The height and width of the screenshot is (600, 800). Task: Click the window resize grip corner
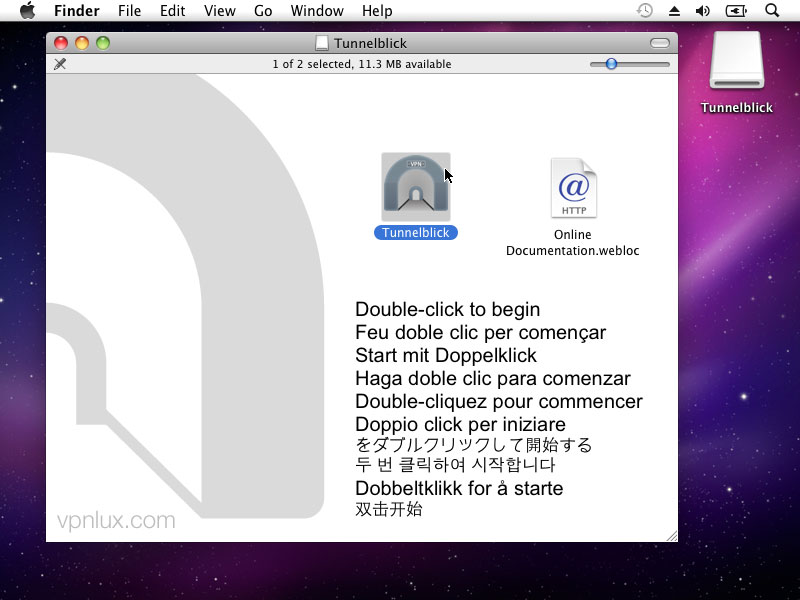click(672, 536)
